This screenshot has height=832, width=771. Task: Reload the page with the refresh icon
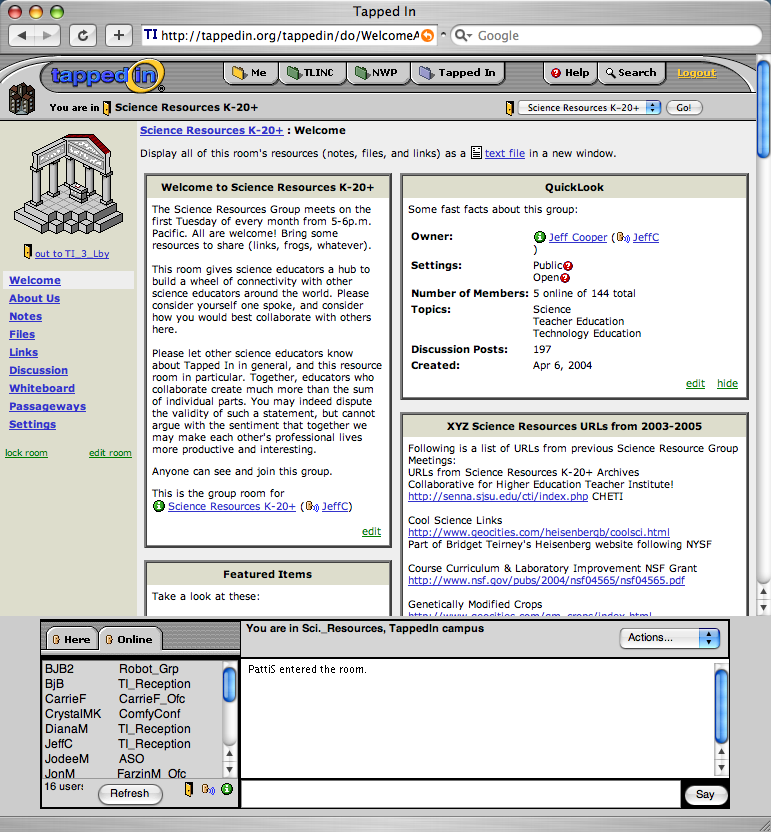[82, 35]
